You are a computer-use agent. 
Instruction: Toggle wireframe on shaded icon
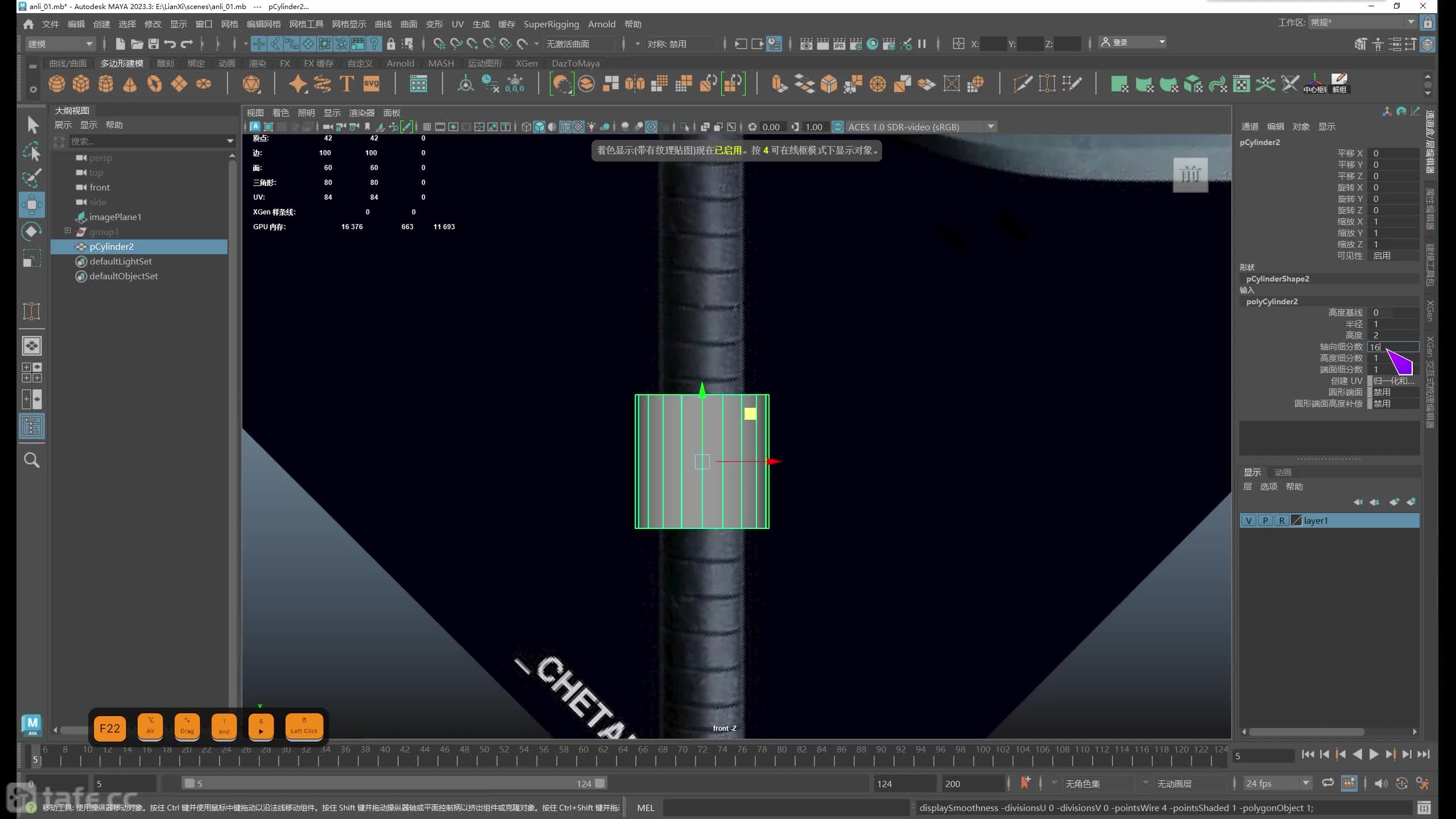tap(565, 127)
